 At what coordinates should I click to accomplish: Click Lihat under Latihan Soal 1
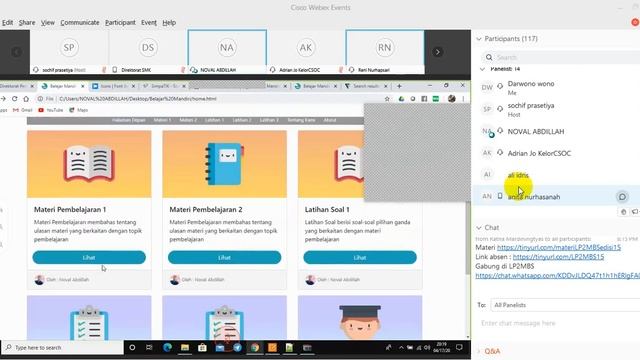360,258
